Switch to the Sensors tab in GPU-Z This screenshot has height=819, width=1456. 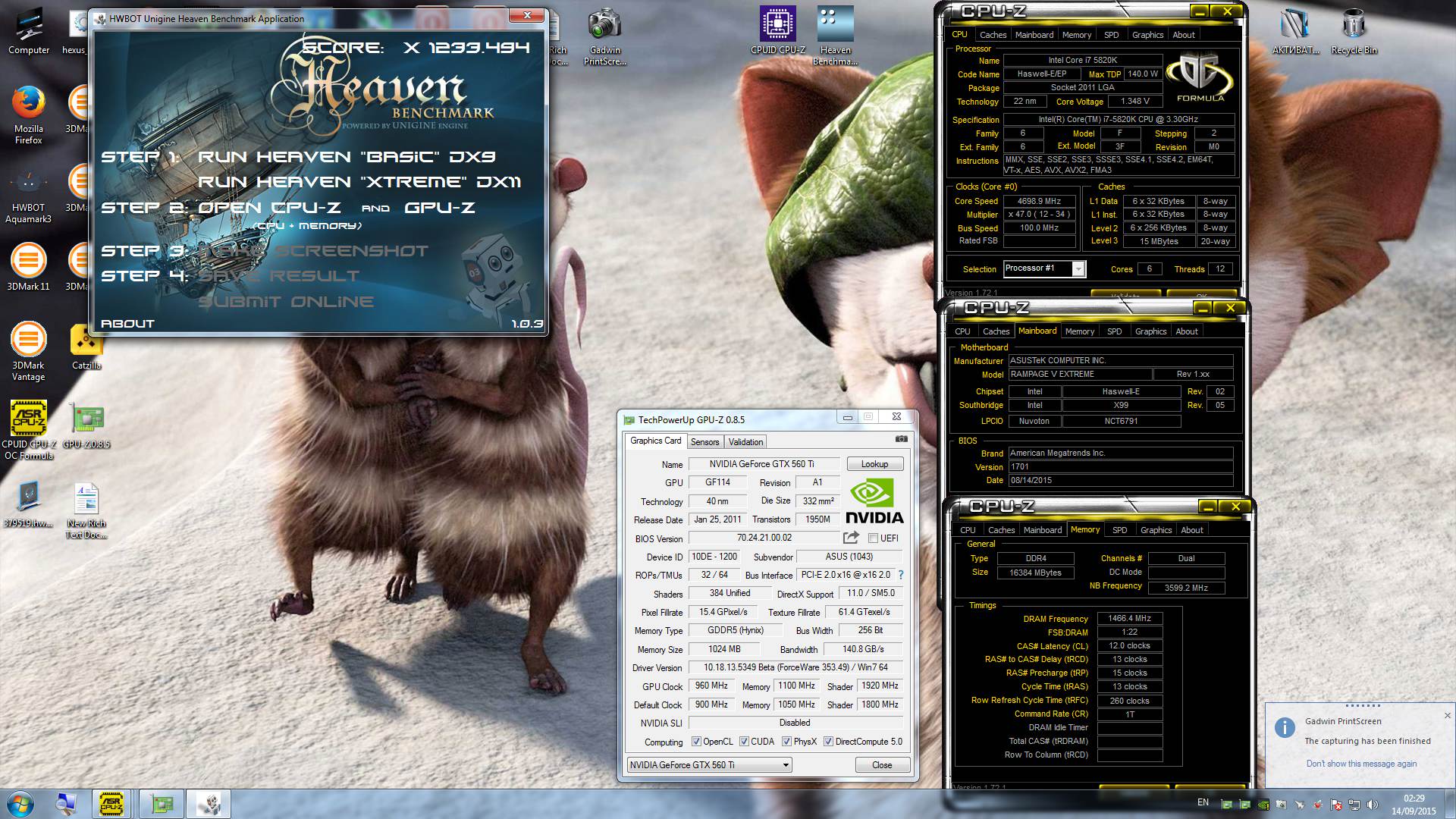pyautogui.click(x=704, y=442)
